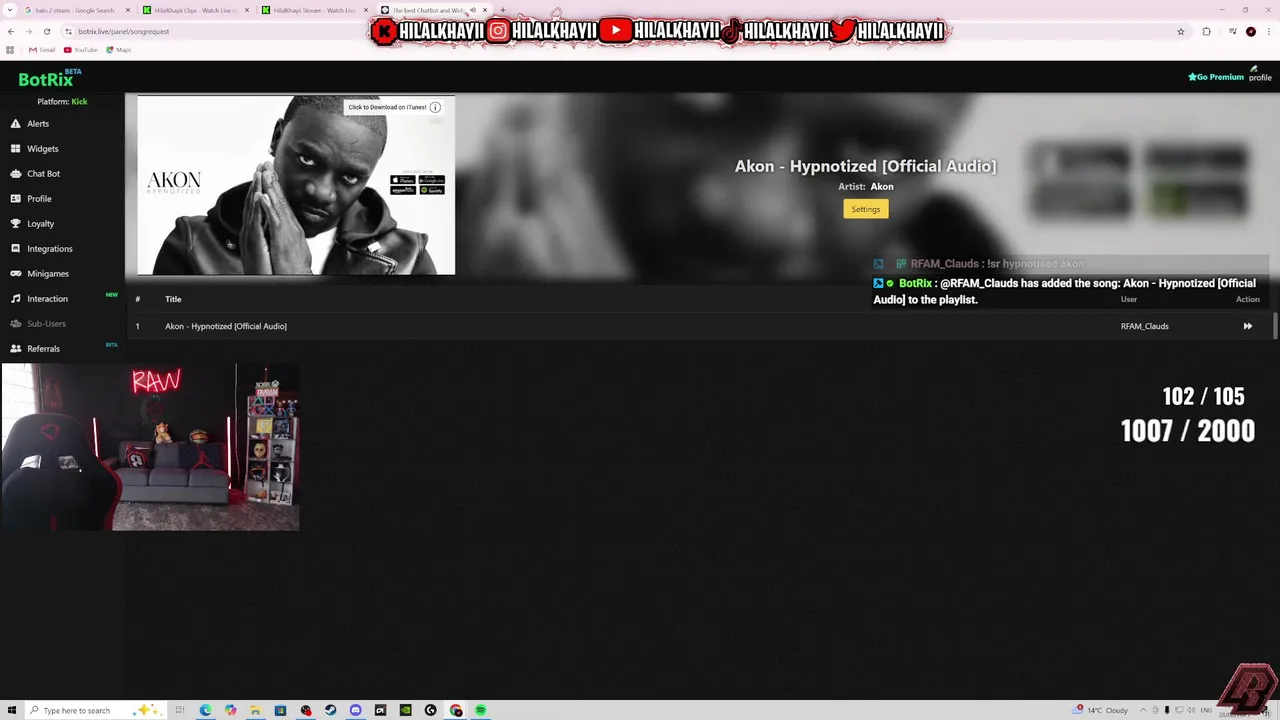Viewport: 1280px width, 720px height.
Task: Open the media controls icon in toolbar
Action: pos(1231,31)
